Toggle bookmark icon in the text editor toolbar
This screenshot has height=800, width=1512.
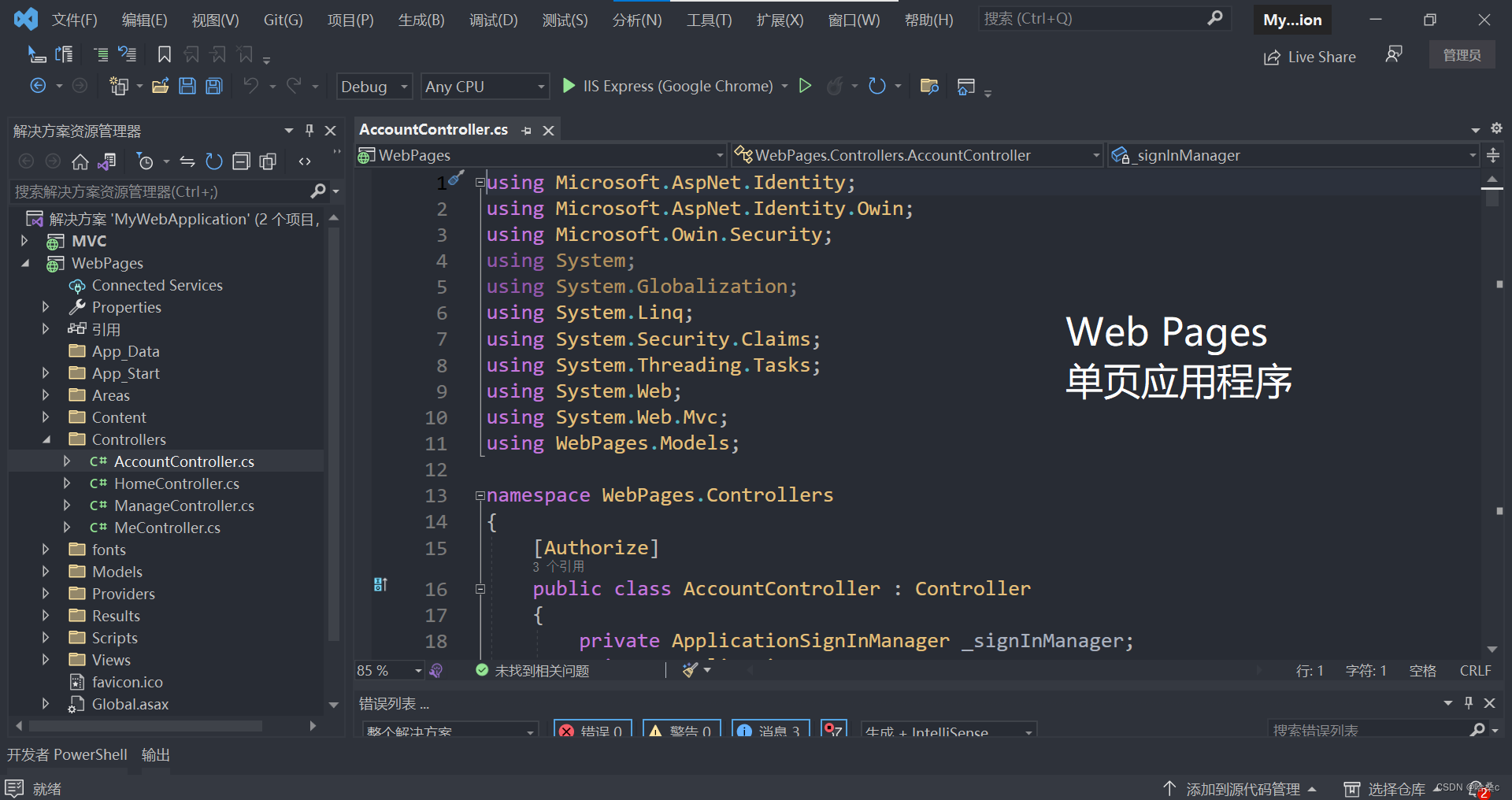[164, 54]
